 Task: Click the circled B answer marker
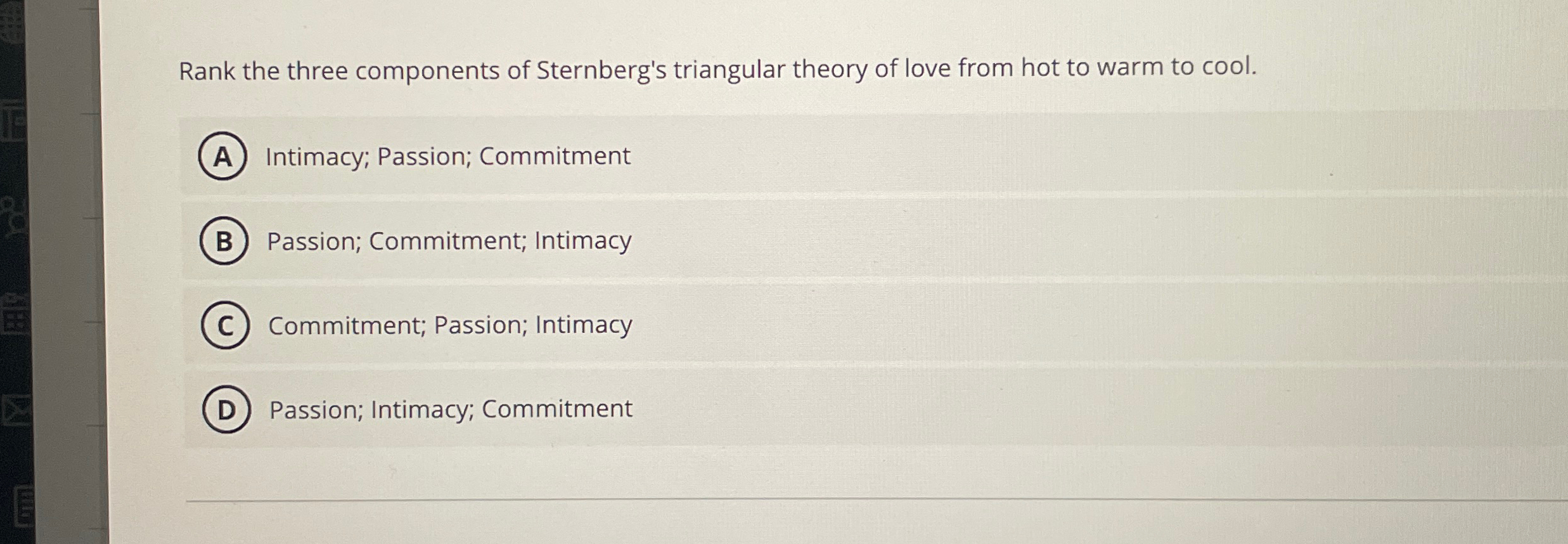(x=225, y=241)
